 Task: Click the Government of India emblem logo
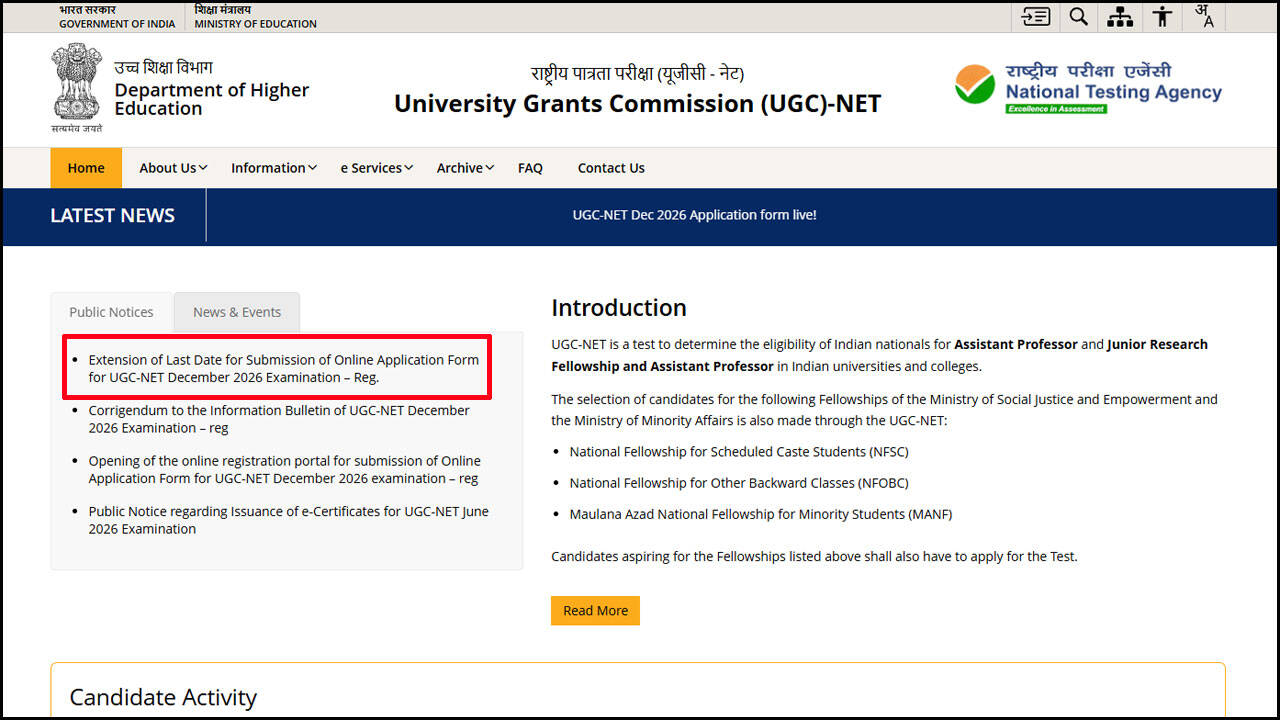pyautogui.click(x=76, y=88)
